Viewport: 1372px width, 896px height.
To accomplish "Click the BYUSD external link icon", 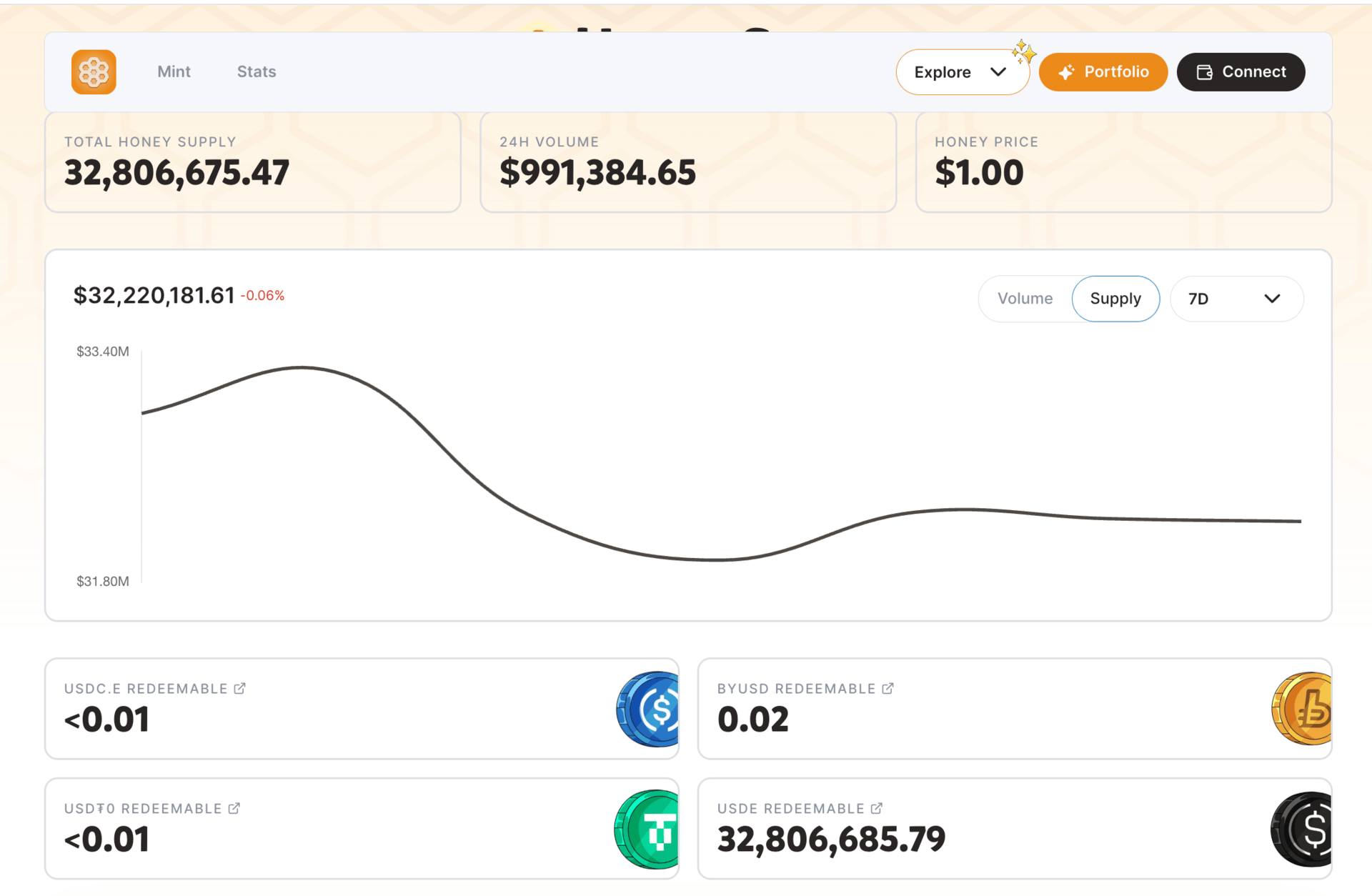I will coord(888,688).
